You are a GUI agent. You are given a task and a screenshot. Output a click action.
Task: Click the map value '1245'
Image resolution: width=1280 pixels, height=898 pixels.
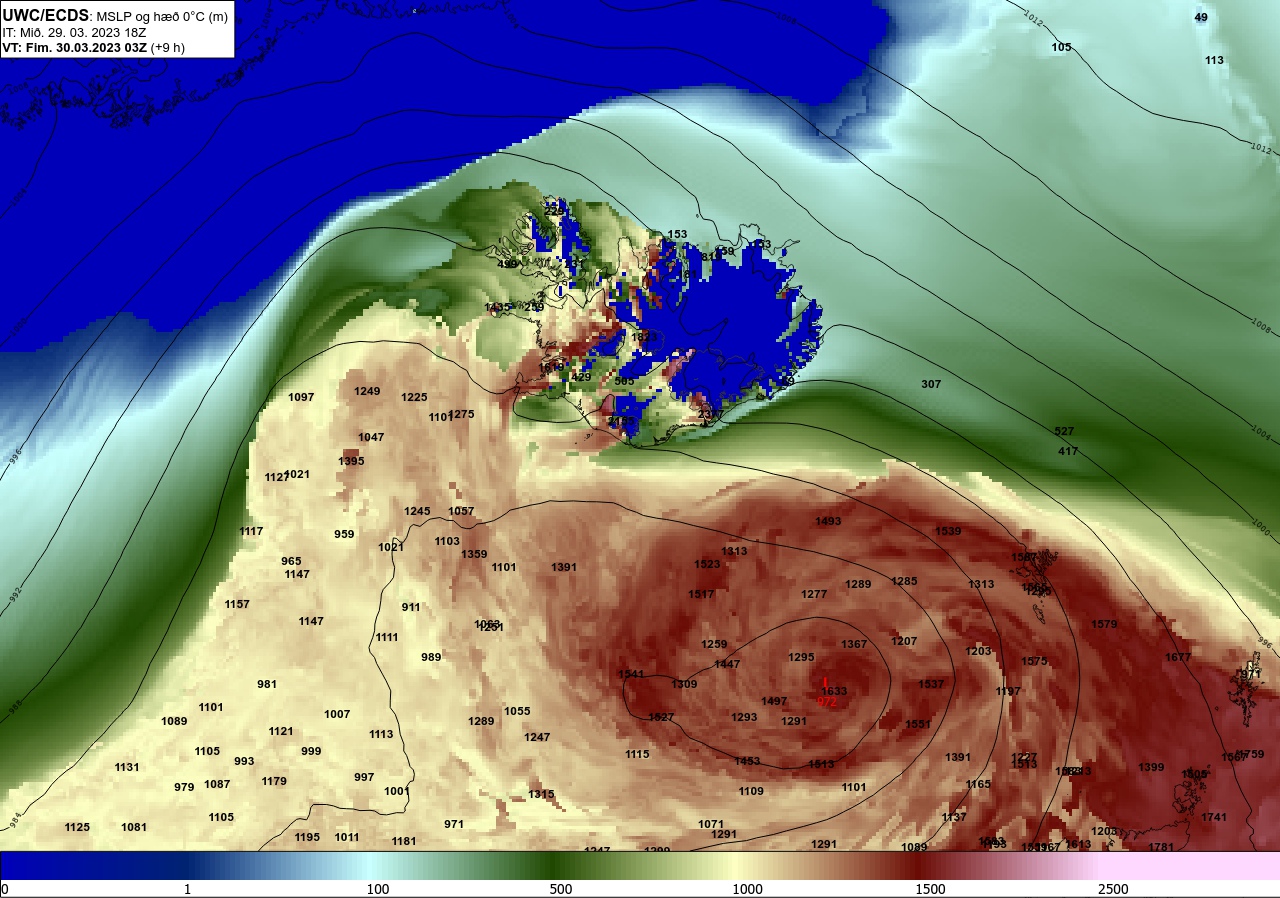tap(417, 511)
